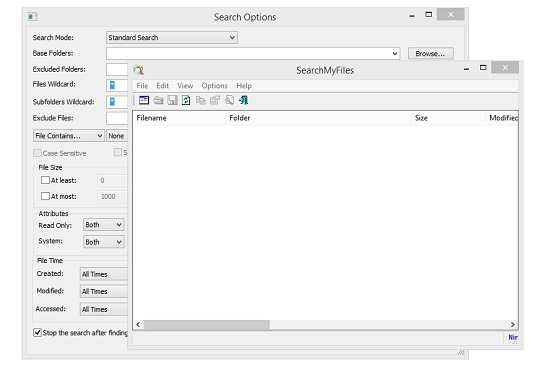Open the Edit menu

(x=162, y=86)
